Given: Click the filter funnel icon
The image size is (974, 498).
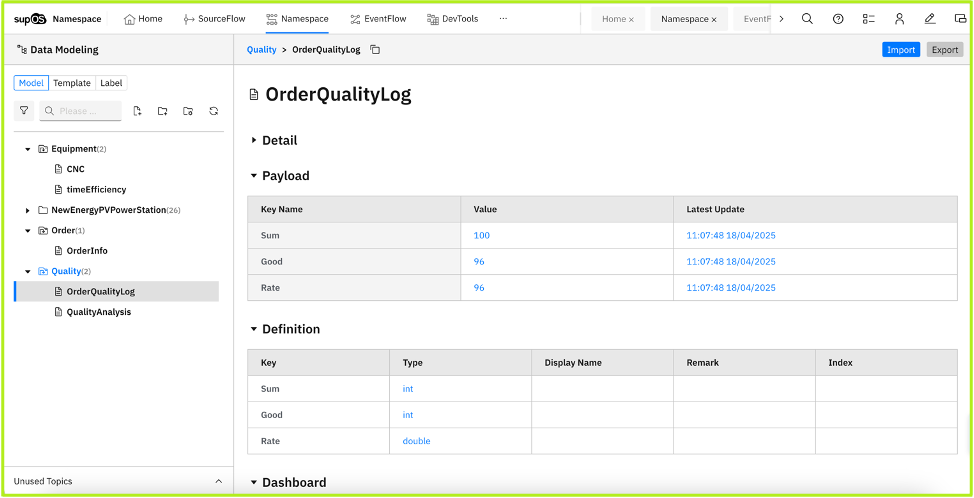Looking at the screenshot, I should (24, 111).
